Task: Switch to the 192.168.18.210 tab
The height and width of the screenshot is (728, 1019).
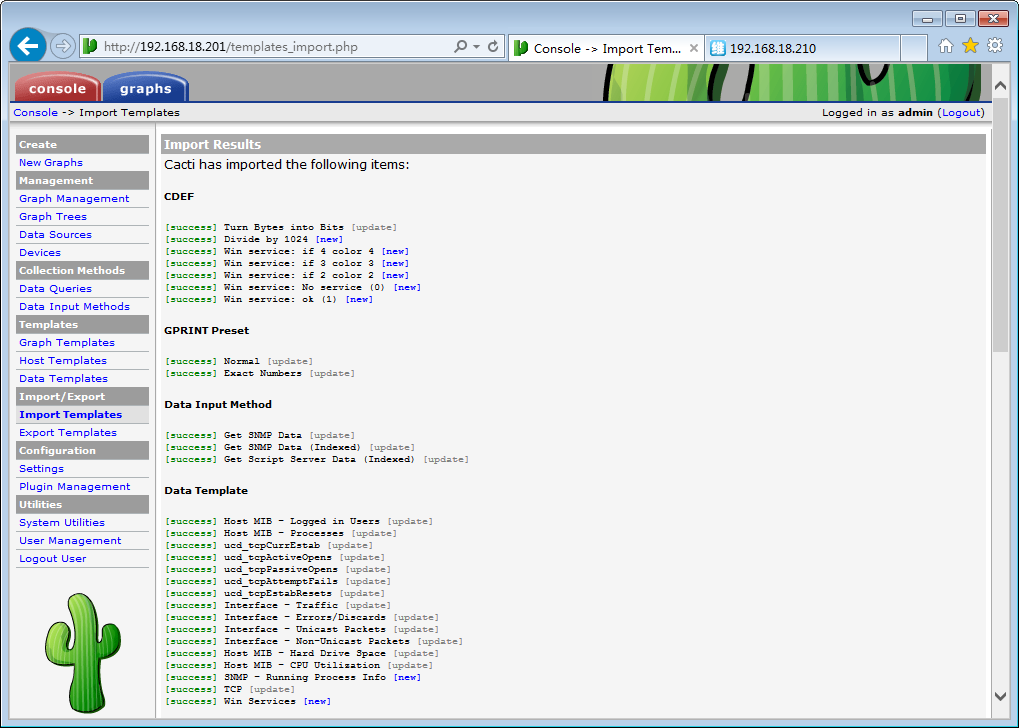Action: [x=802, y=48]
